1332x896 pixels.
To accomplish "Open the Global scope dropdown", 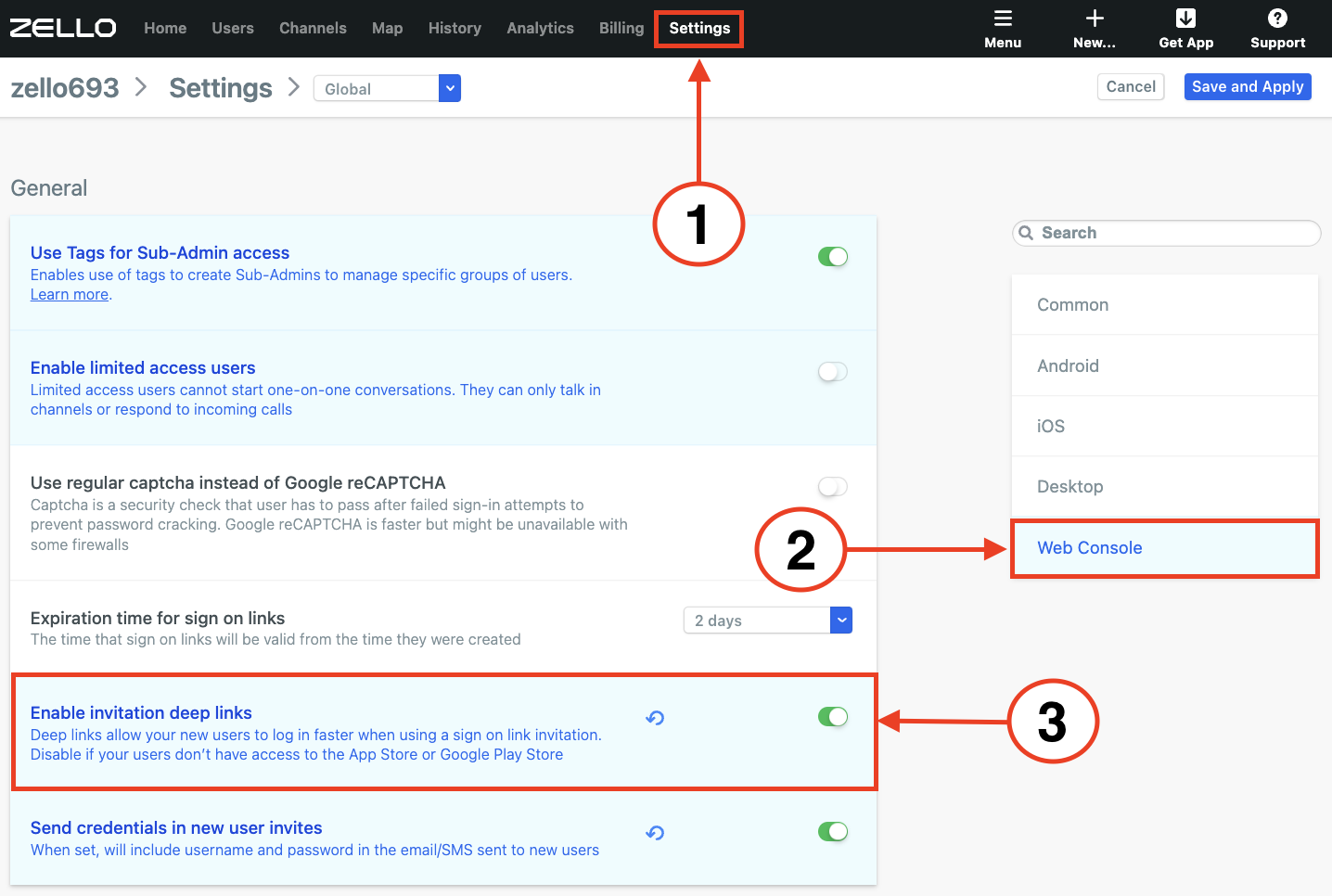I will [387, 88].
